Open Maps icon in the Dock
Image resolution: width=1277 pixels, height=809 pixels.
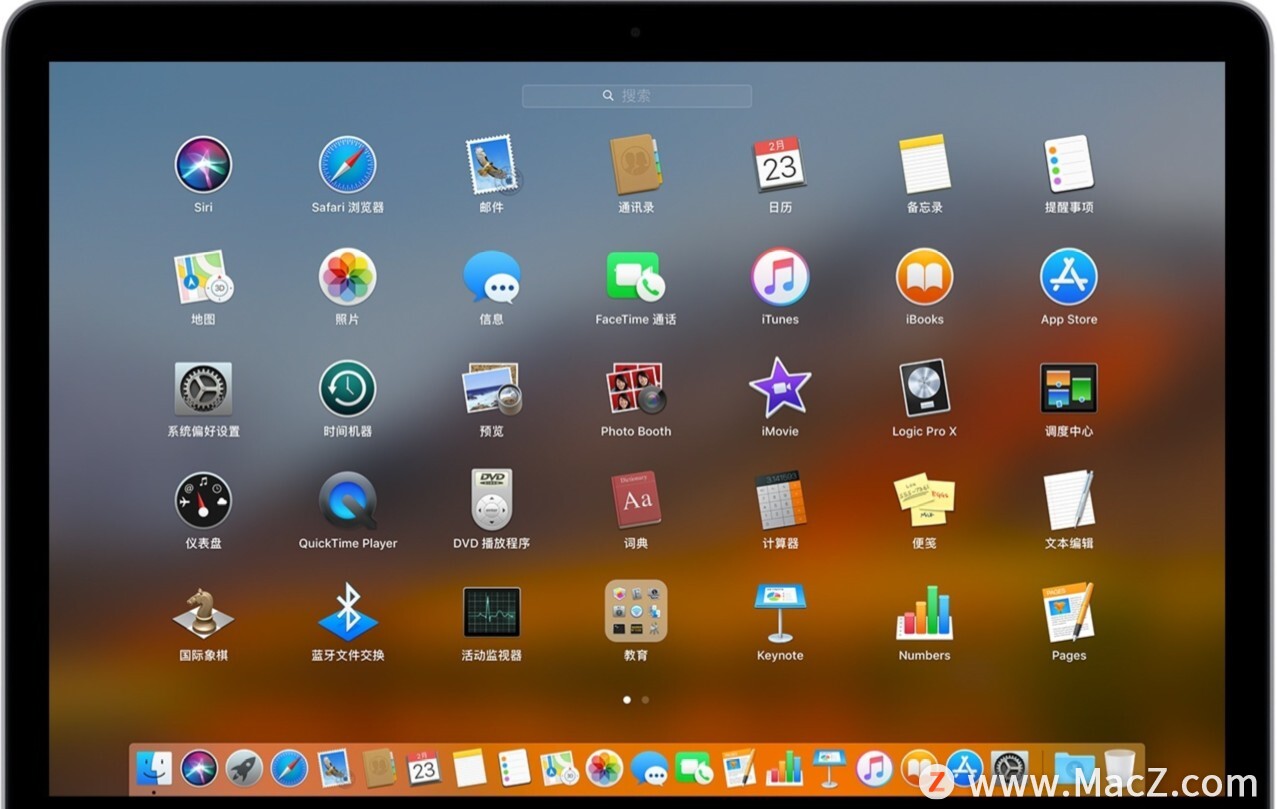pyautogui.click(x=559, y=769)
